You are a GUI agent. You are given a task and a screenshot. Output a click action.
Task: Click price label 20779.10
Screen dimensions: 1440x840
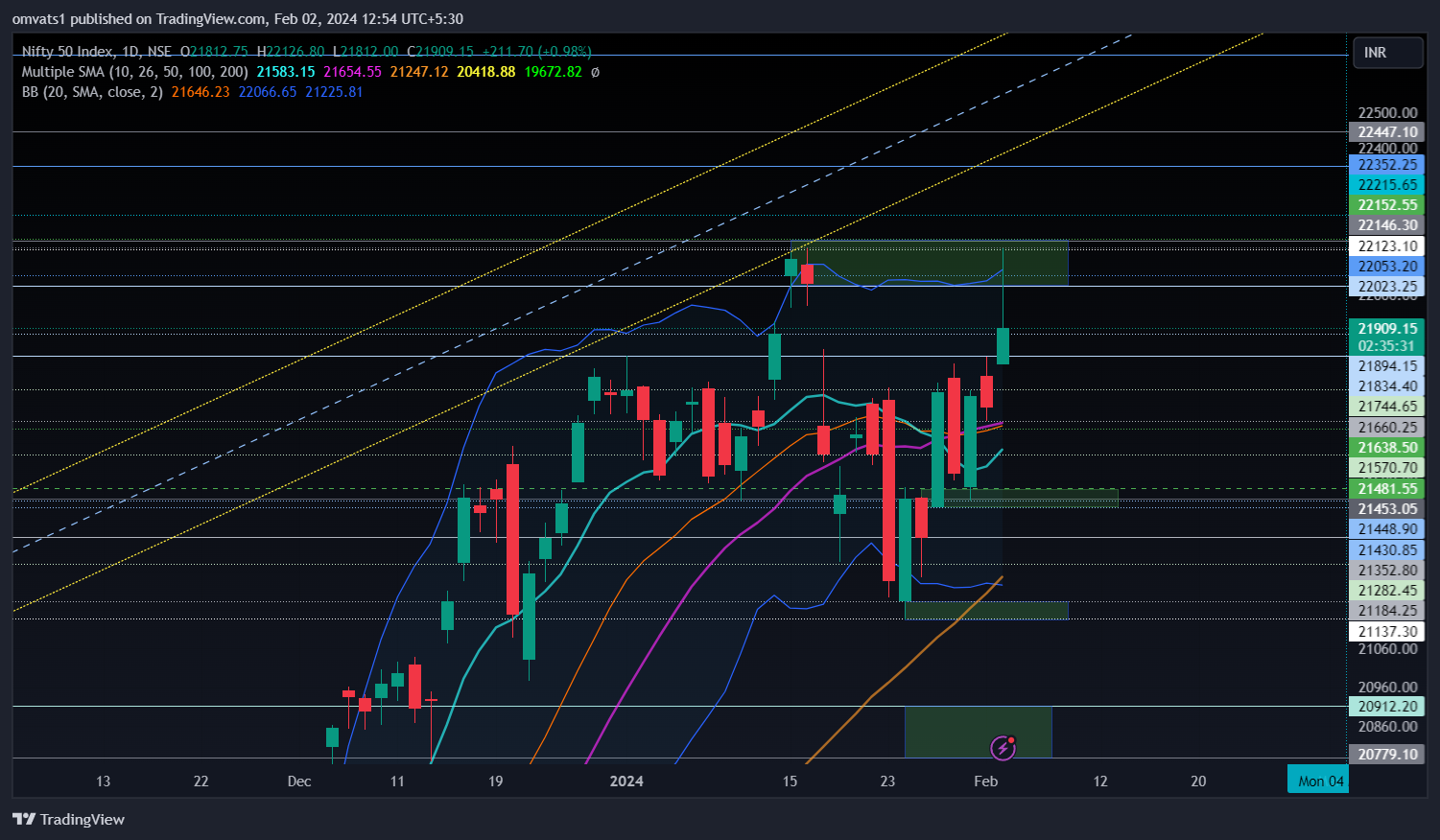[1387, 755]
